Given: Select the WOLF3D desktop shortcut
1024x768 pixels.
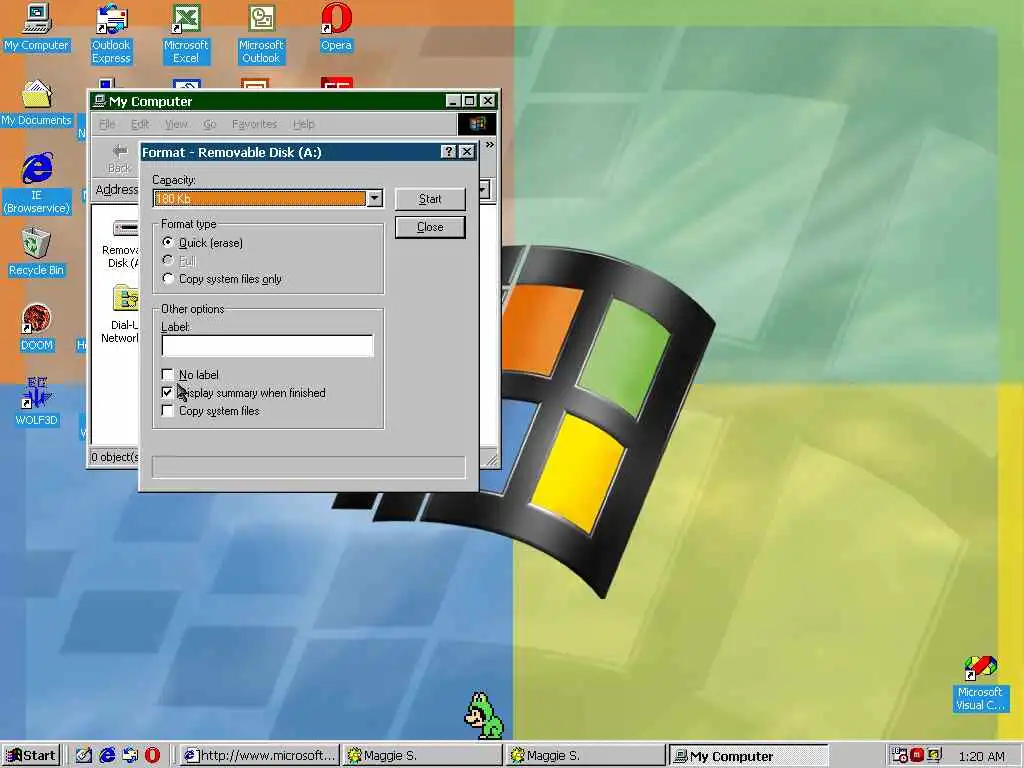Looking at the screenshot, I should pyautogui.click(x=37, y=402).
